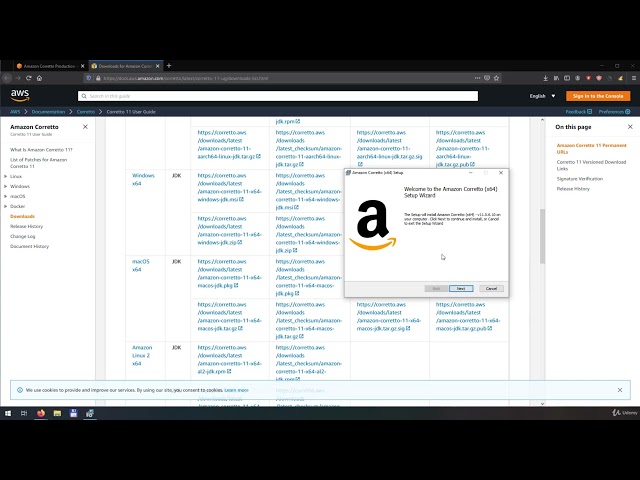
Task: Click the AWS logo in the header
Action: pyautogui.click(x=20, y=96)
